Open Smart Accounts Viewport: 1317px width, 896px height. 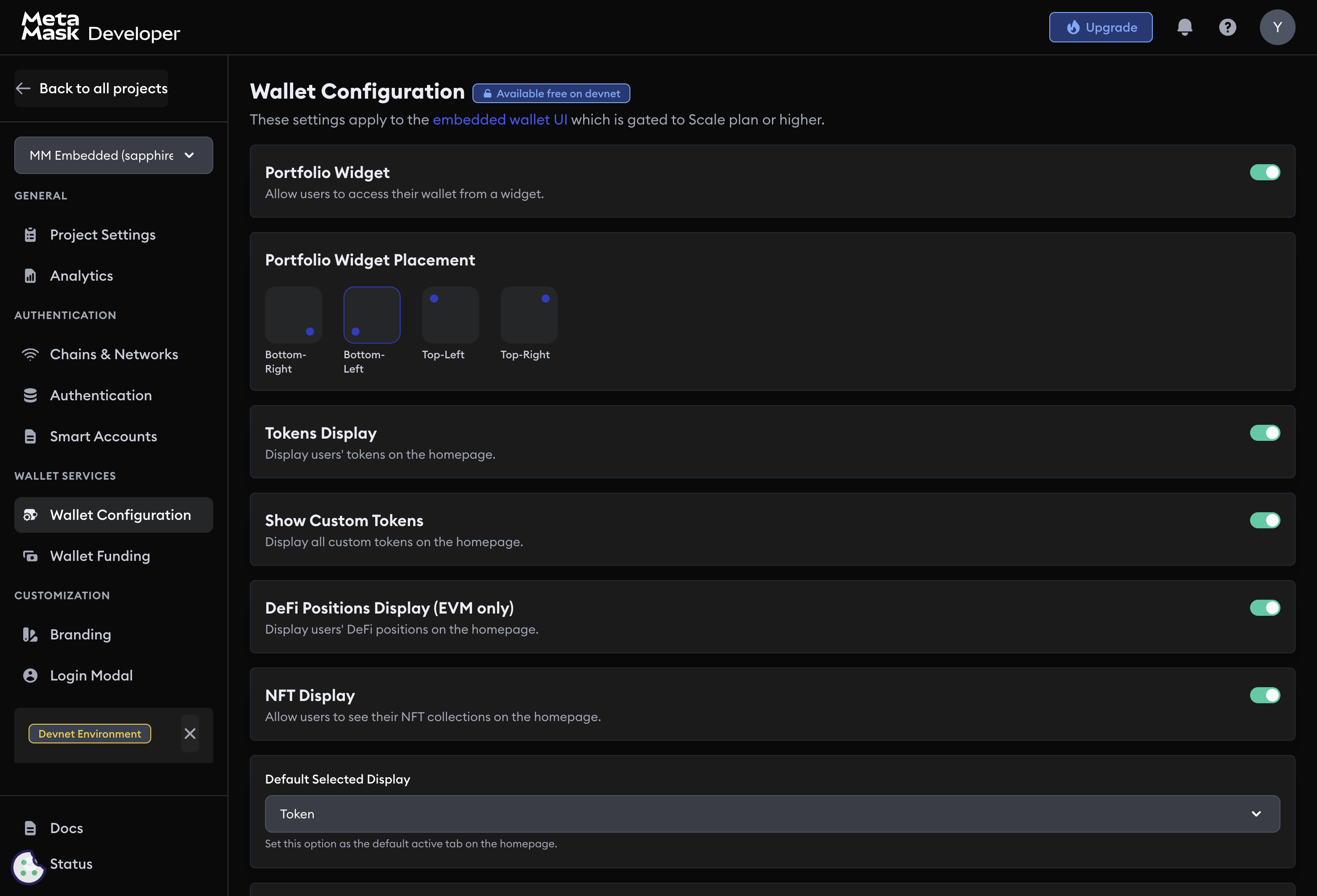113,436
